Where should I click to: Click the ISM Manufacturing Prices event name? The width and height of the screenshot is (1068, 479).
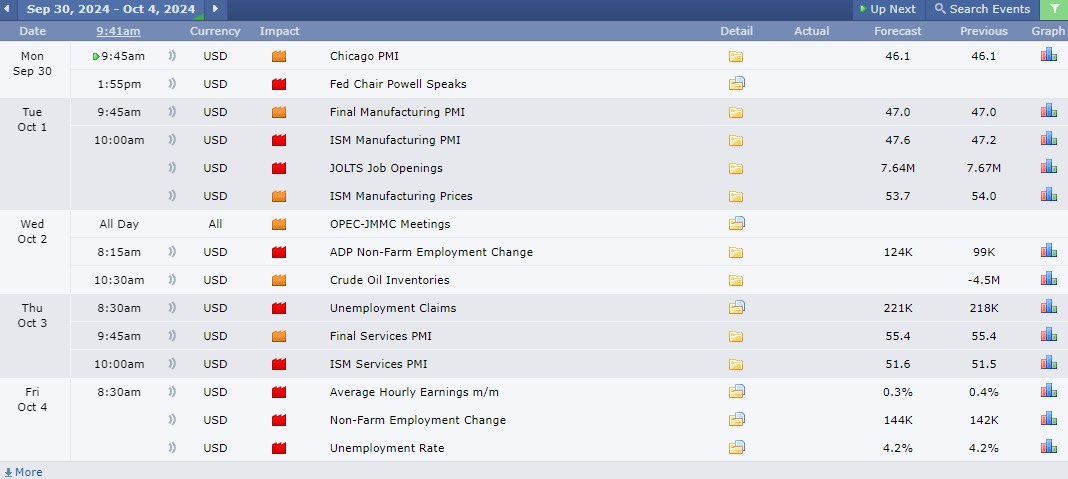click(x=401, y=196)
